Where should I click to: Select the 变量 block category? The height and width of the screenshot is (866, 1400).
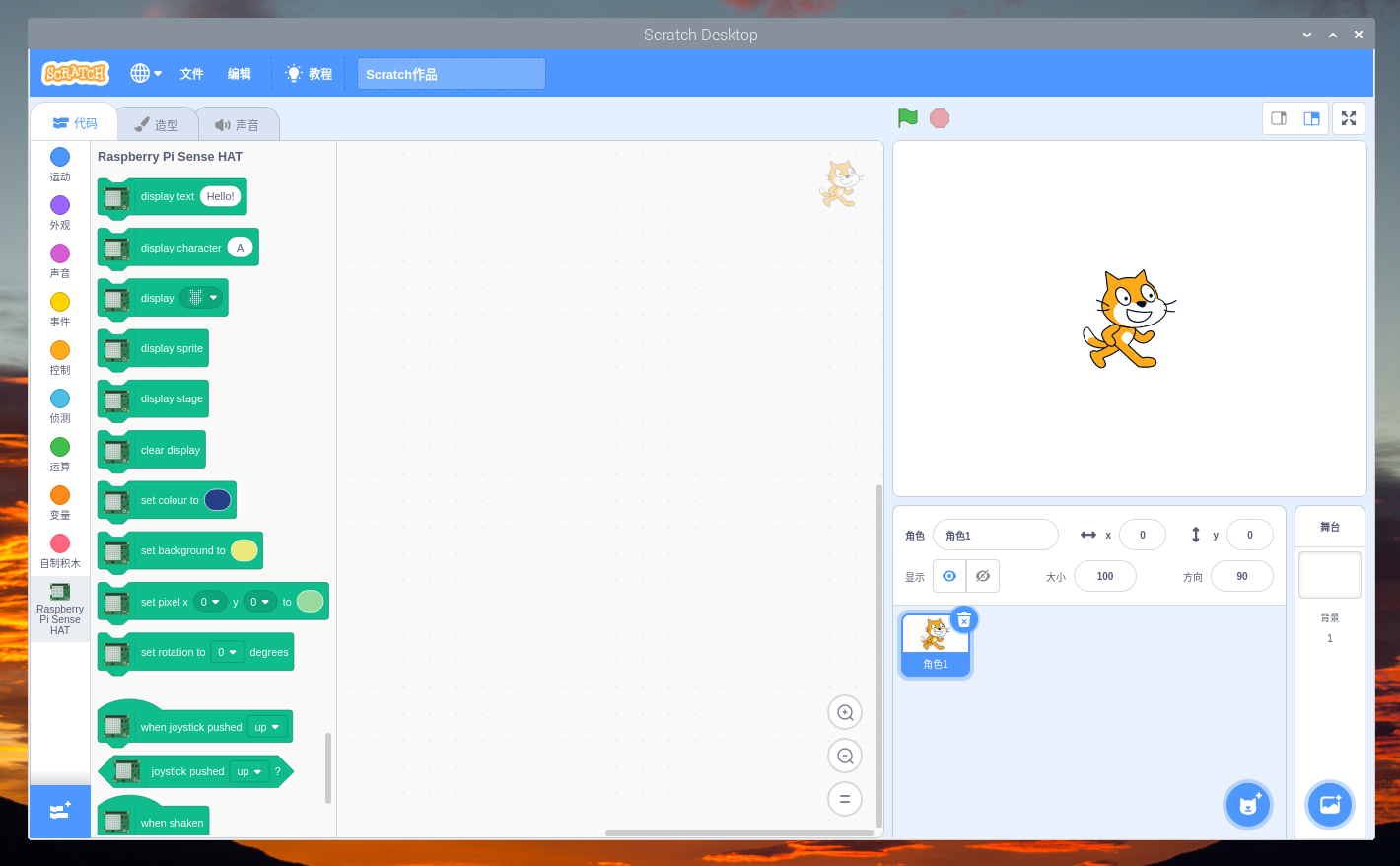(x=60, y=502)
